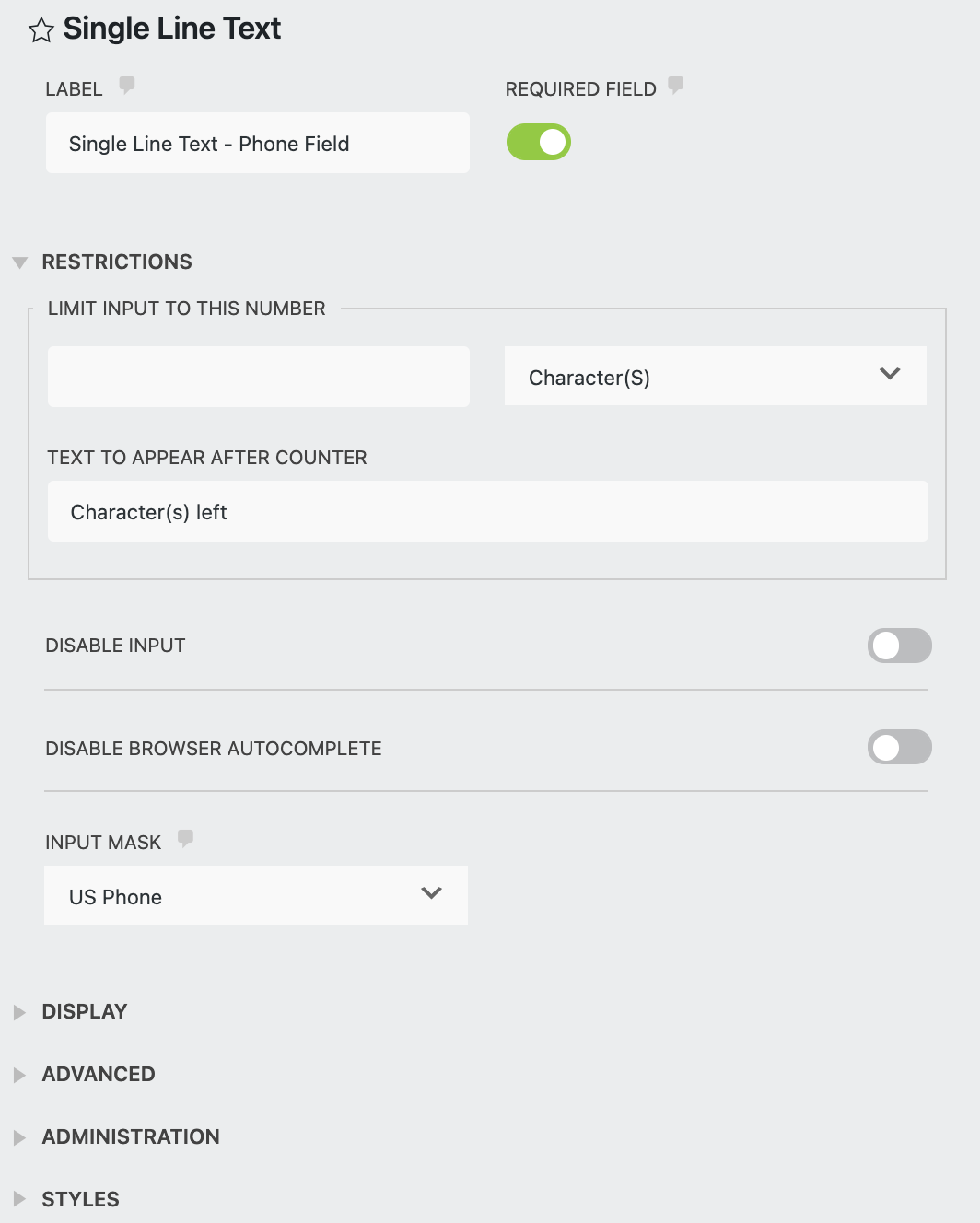Click the chevron on the US Phone selector
The height and width of the screenshot is (1223, 980).
pyautogui.click(x=429, y=892)
